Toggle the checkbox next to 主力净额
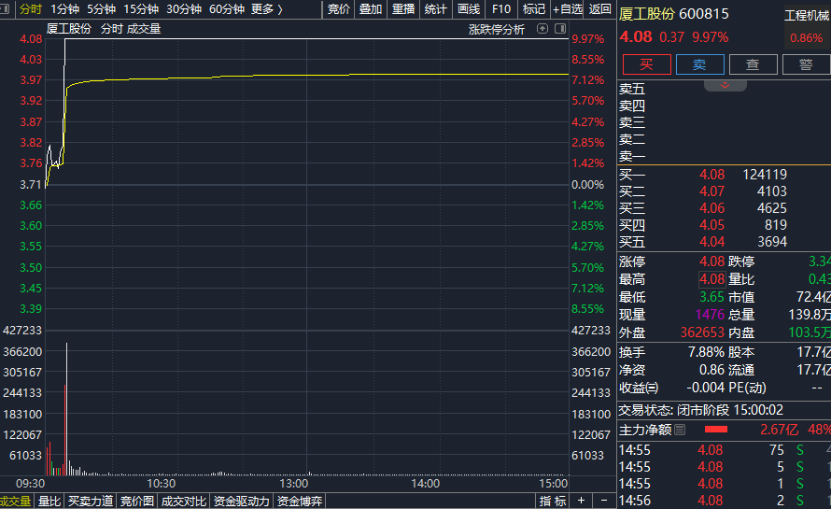Image resolution: width=831 pixels, height=509 pixels. [680, 430]
